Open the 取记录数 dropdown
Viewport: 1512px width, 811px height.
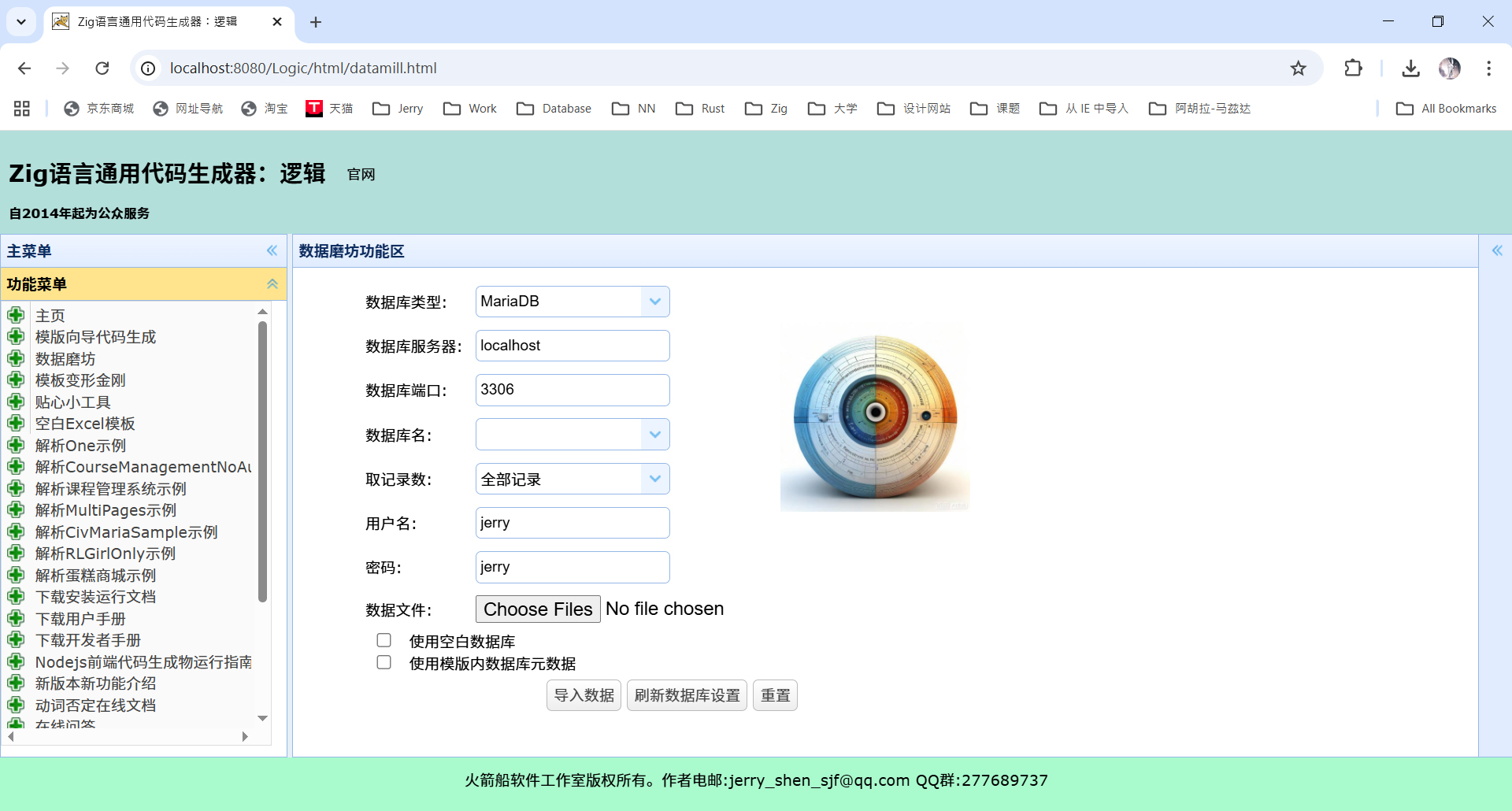[x=654, y=478]
